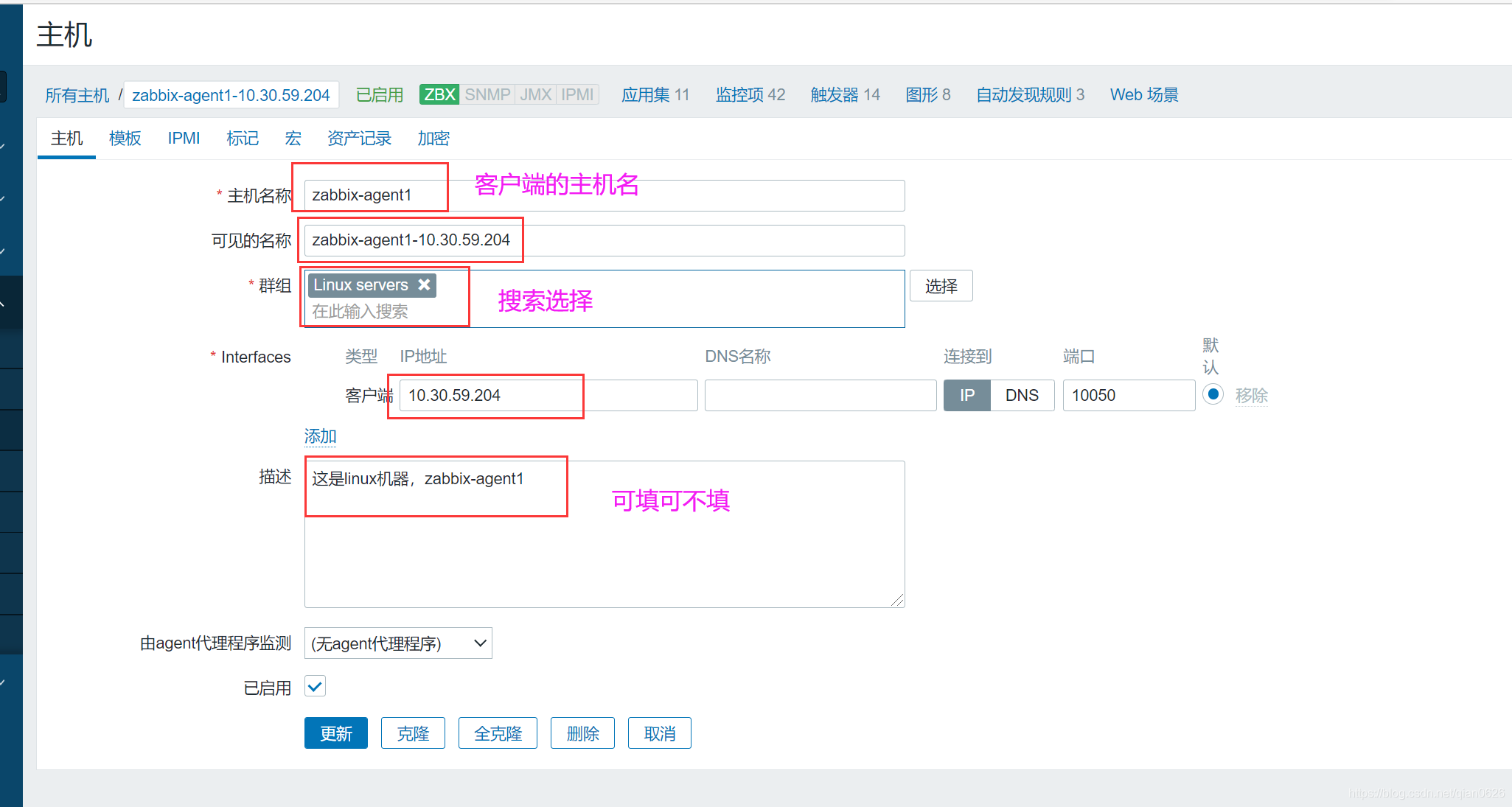
Task: Open the 宏 macros tab
Action: click(293, 139)
